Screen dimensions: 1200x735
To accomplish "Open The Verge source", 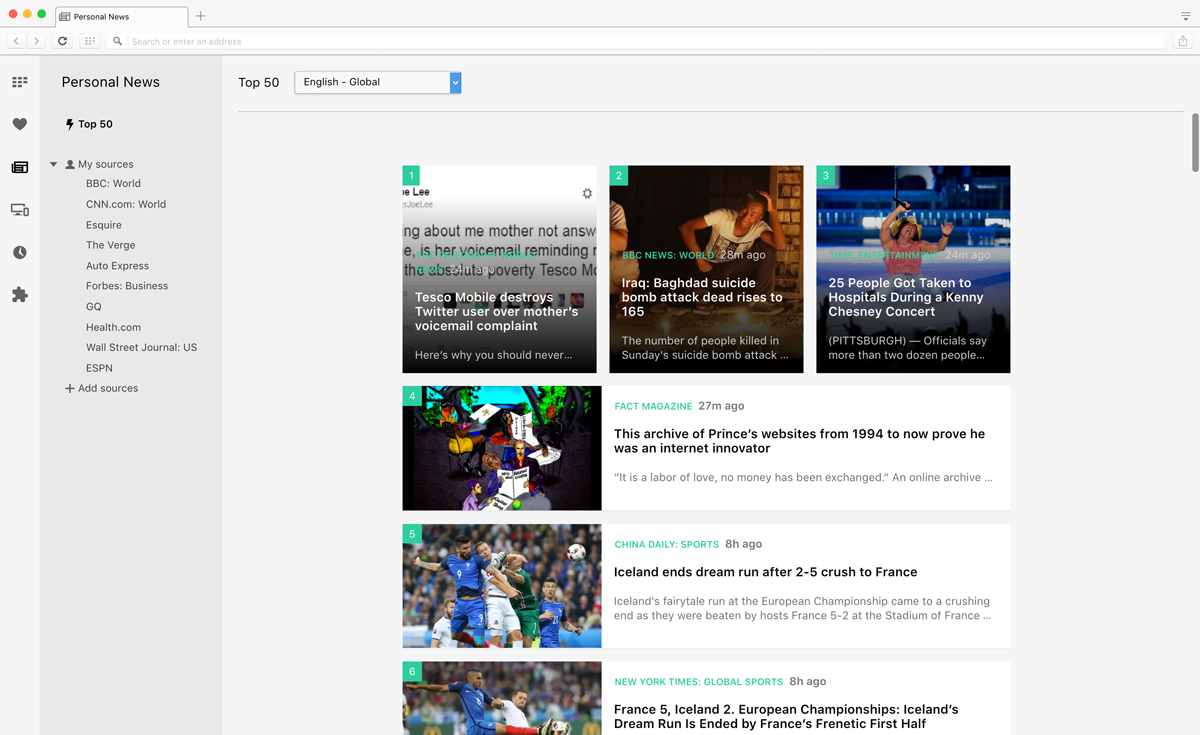I will point(110,245).
